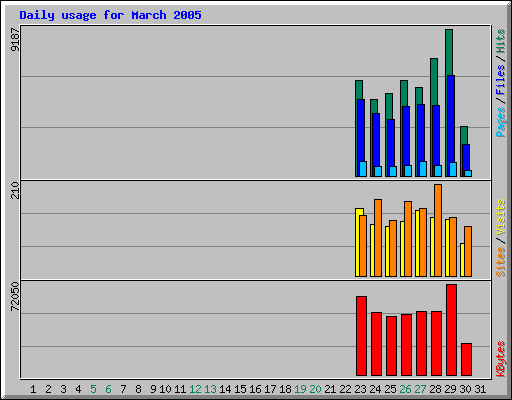This screenshot has height=400, width=512.
Task: Click the green Hits bar for day 28
Action: (434, 81)
